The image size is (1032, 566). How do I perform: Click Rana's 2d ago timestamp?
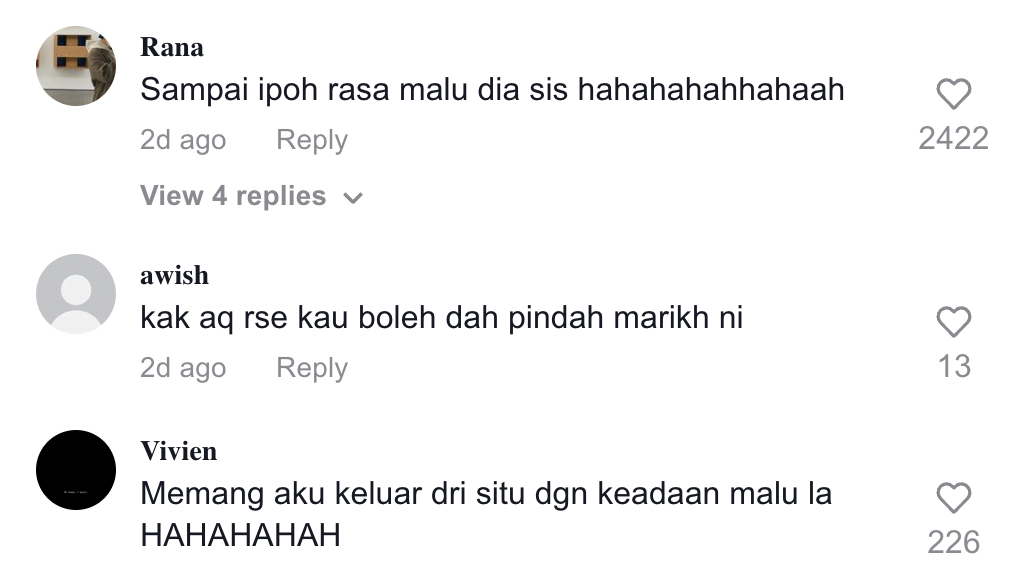[183, 140]
